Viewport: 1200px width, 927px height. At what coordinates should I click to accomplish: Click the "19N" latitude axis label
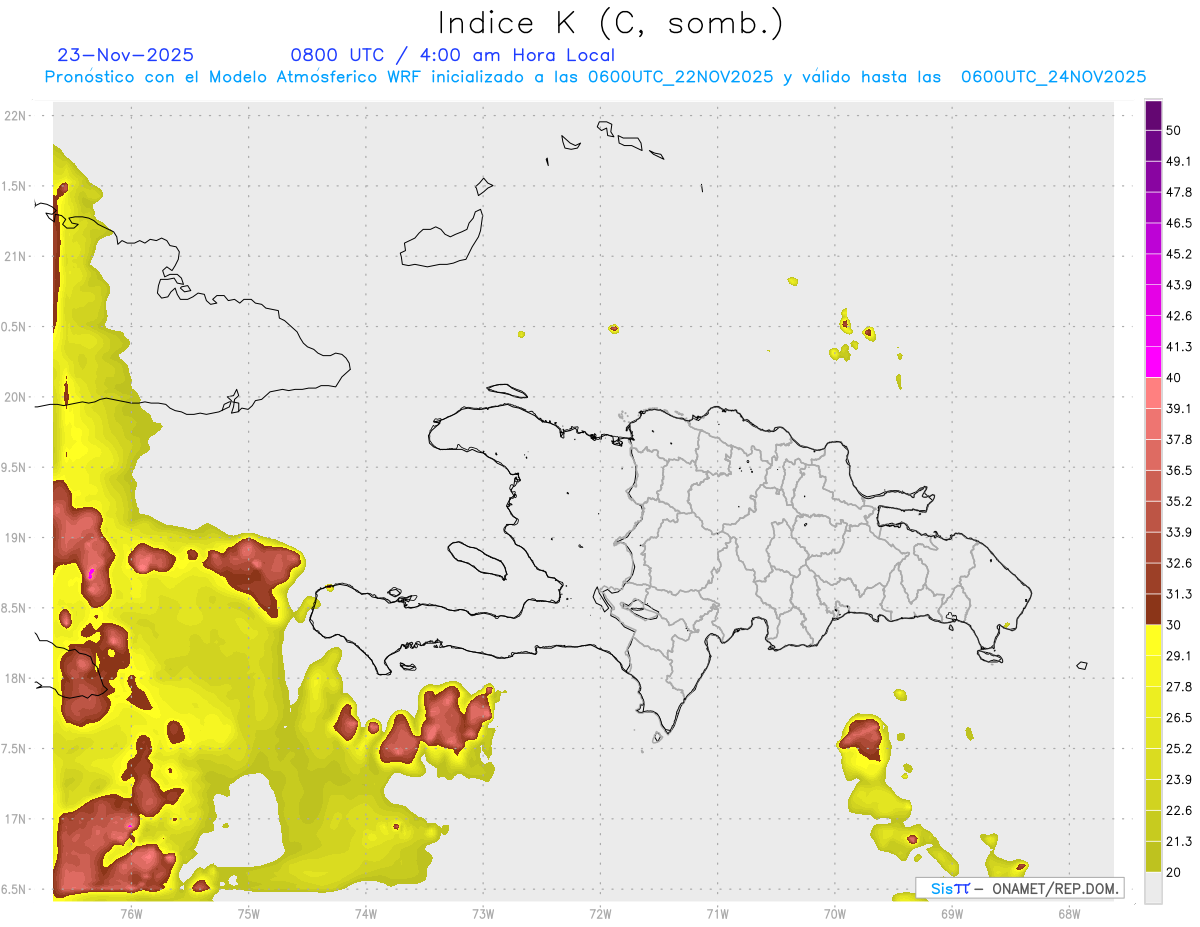[15, 538]
